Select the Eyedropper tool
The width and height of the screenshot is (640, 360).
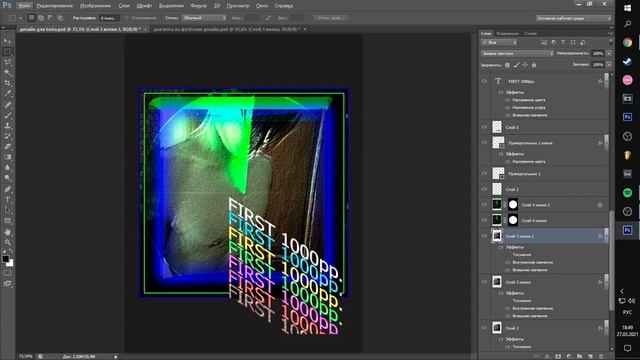coord(7,94)
